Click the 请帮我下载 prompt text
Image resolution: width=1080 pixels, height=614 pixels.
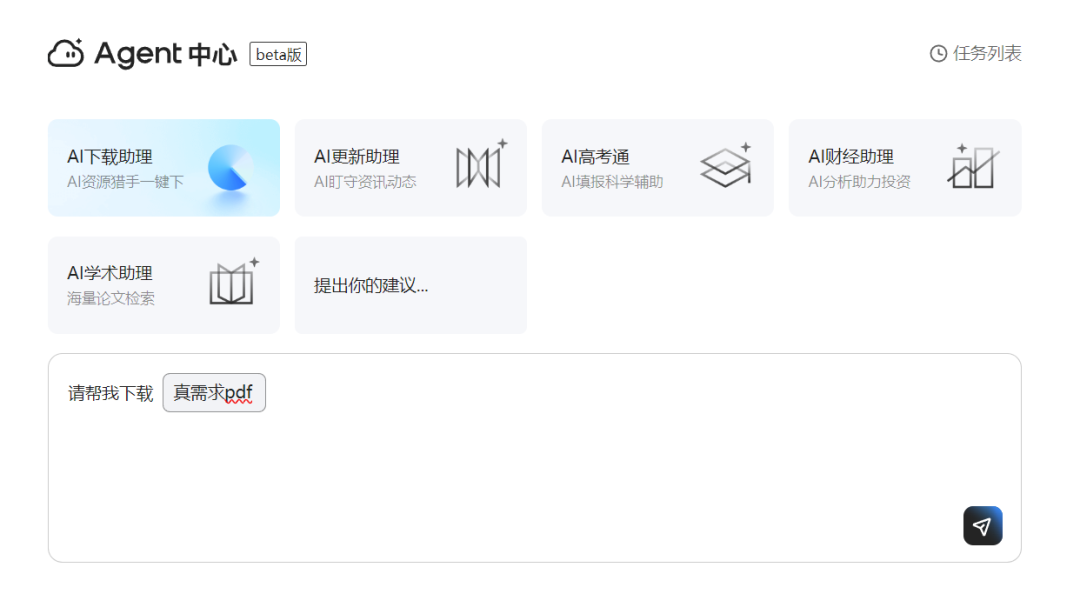coord(110,394)
